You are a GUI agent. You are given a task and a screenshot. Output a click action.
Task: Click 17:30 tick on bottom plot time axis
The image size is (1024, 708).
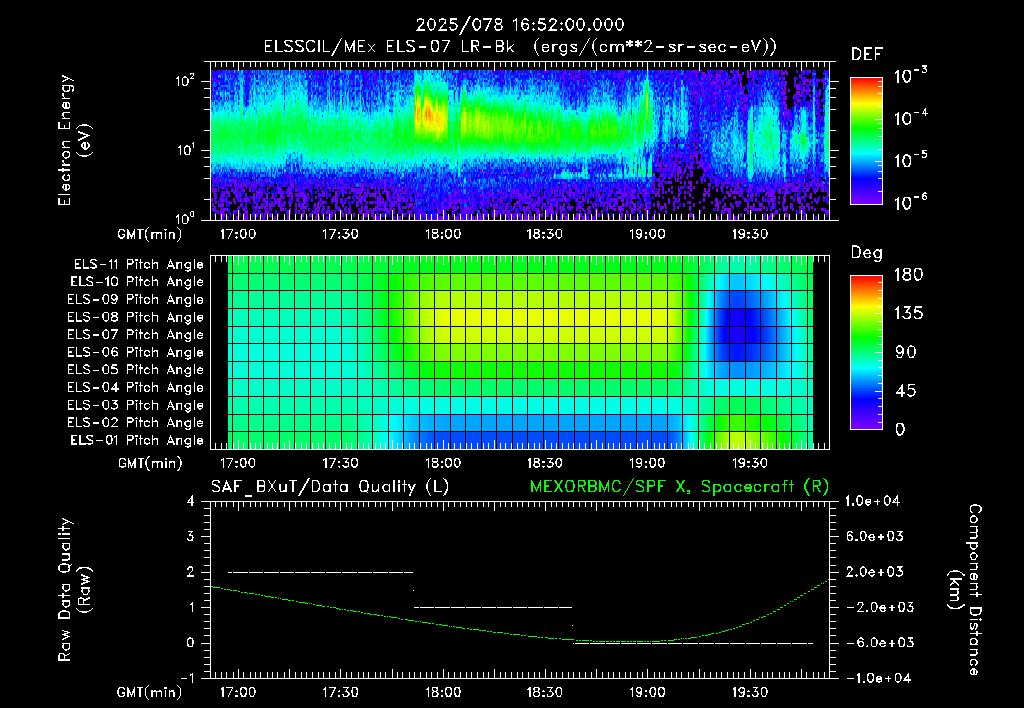tap(340, 692)
